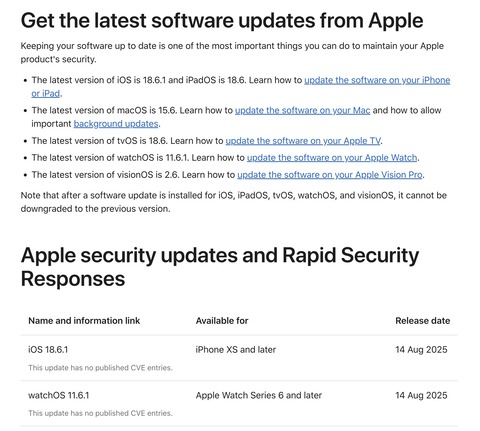Click the 'or iPad' link continuation

pyautogui.click(x=46, y=94)
